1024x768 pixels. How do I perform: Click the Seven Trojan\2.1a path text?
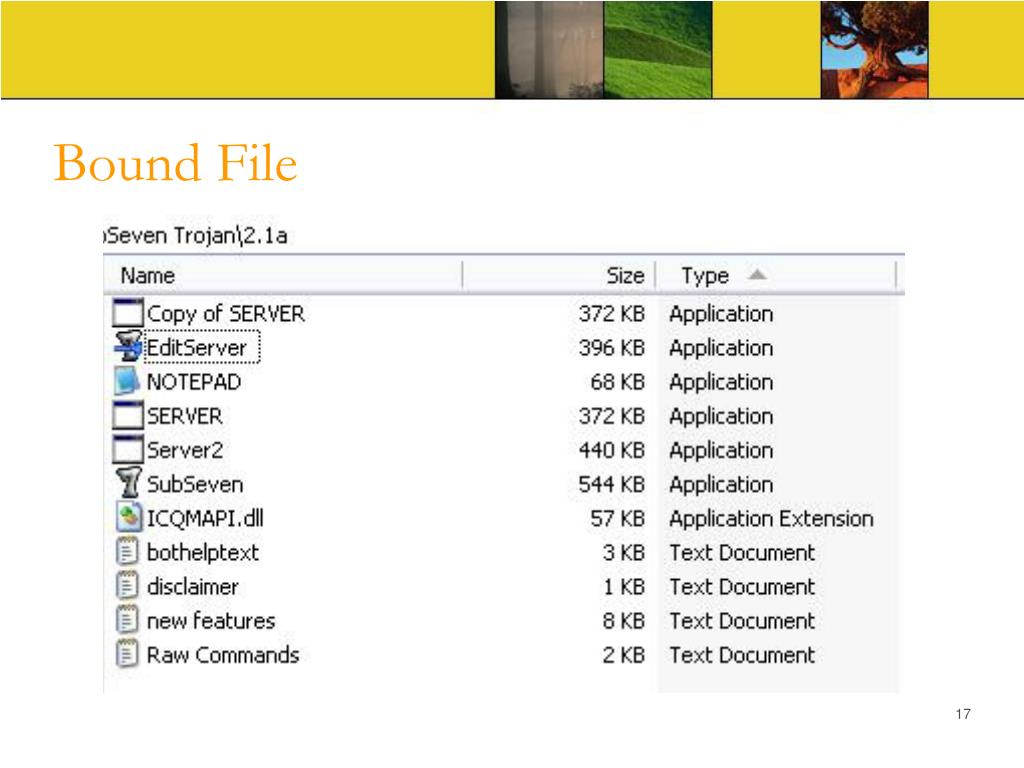coord(196,235)
